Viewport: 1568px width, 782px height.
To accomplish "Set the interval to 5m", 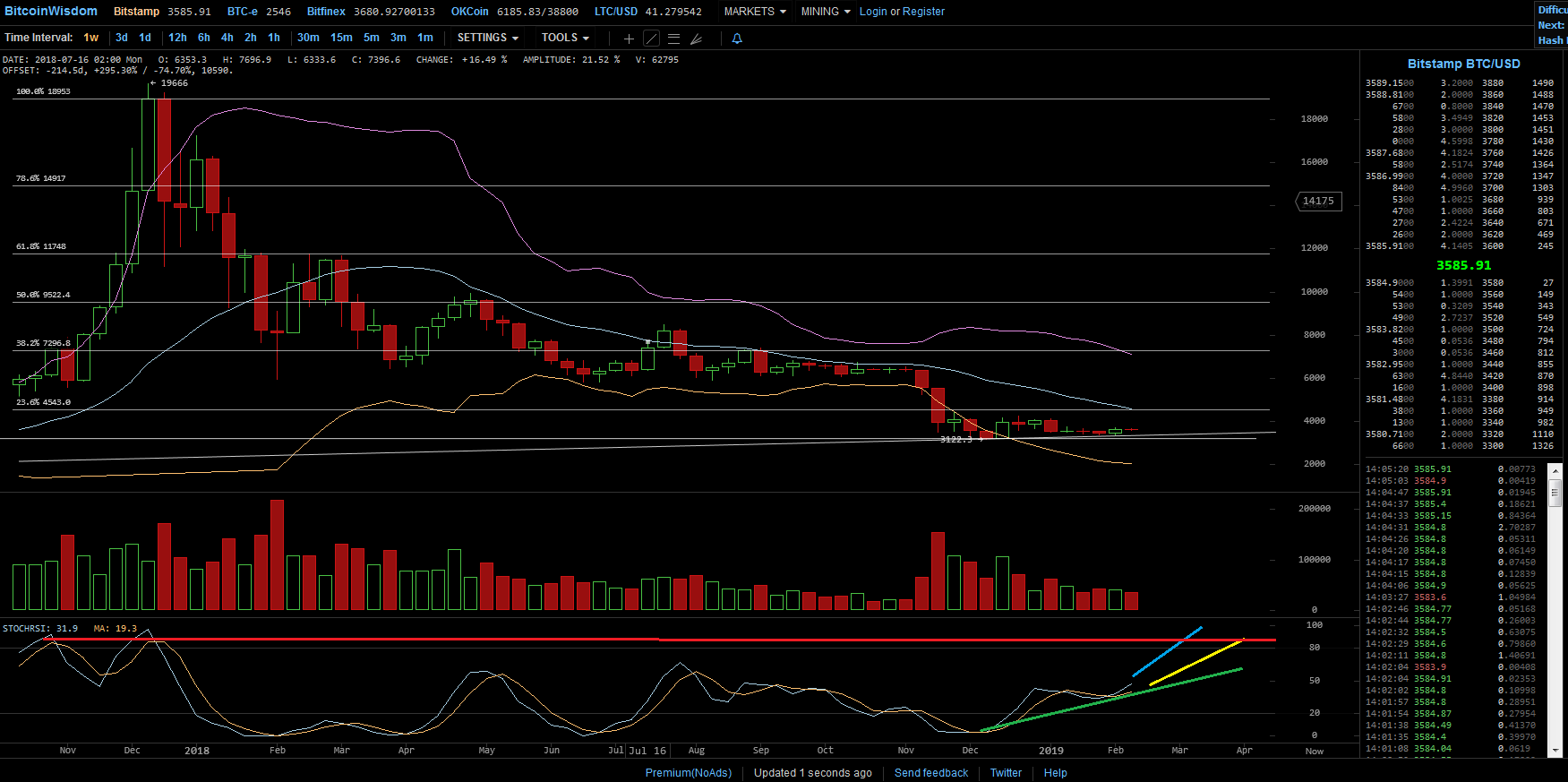I will pyautogui.click(x=372, y=38).
